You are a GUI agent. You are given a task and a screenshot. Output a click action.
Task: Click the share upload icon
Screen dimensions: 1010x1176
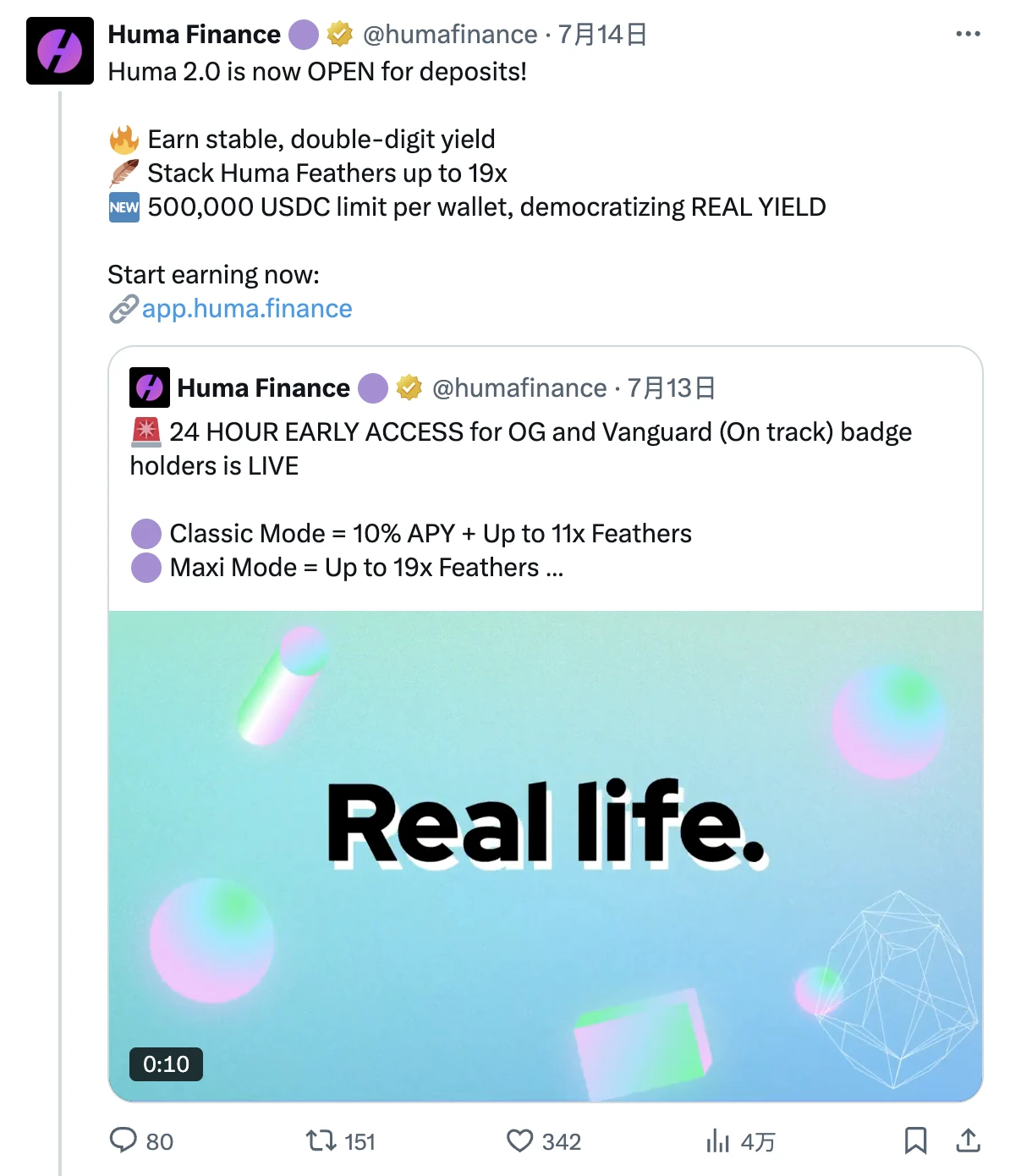(968, 1140)
